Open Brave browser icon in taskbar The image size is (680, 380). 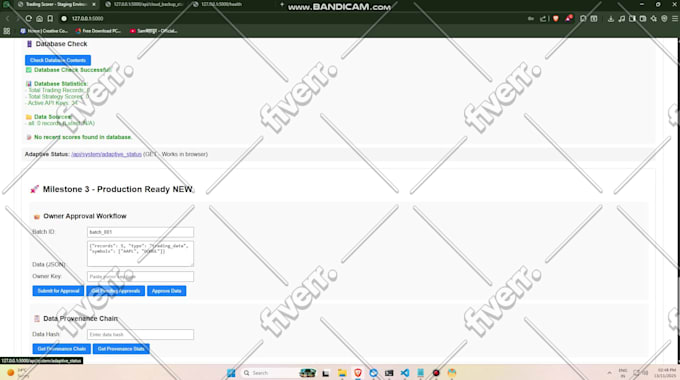[358, 373]
